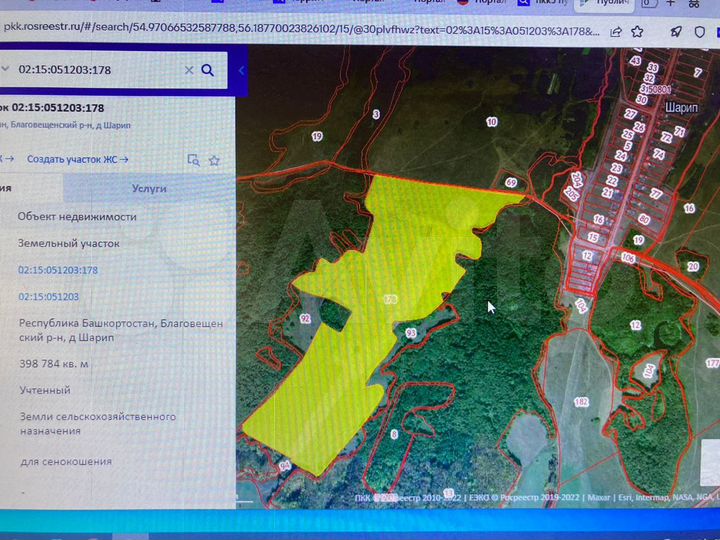720x540 pixels.
Task: Open search type dropdown beside cadastral number
Action: (x=5, y=70)
